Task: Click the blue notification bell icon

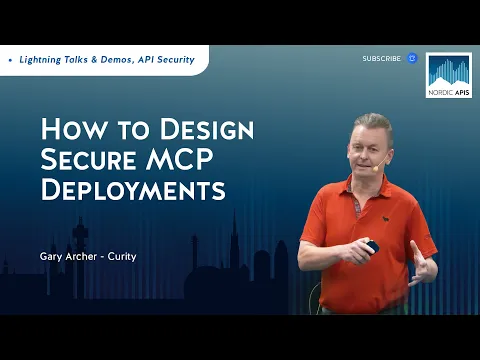Action: 412,58
